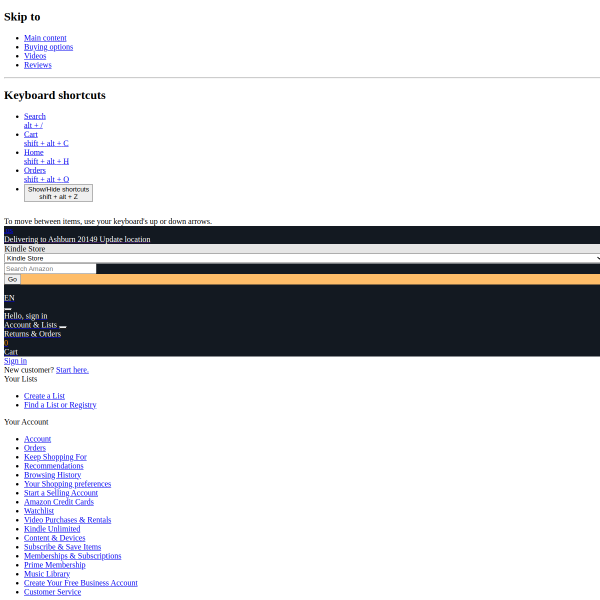Open the Kindle Store category dropdown
Viewport: 600px width, 600px height.
point(302,258)
